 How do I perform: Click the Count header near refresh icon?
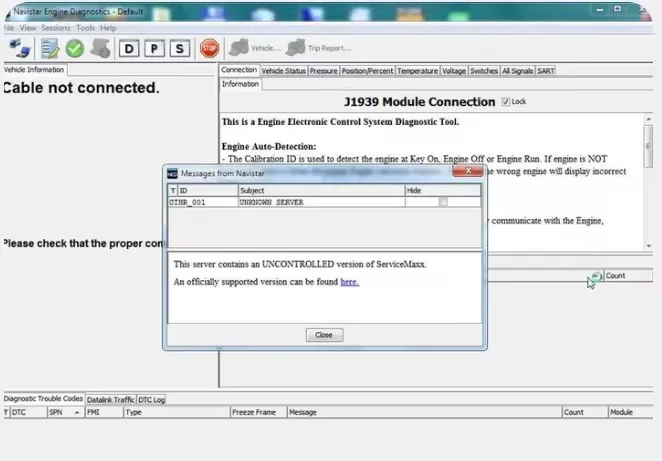(x=628, y=276)
